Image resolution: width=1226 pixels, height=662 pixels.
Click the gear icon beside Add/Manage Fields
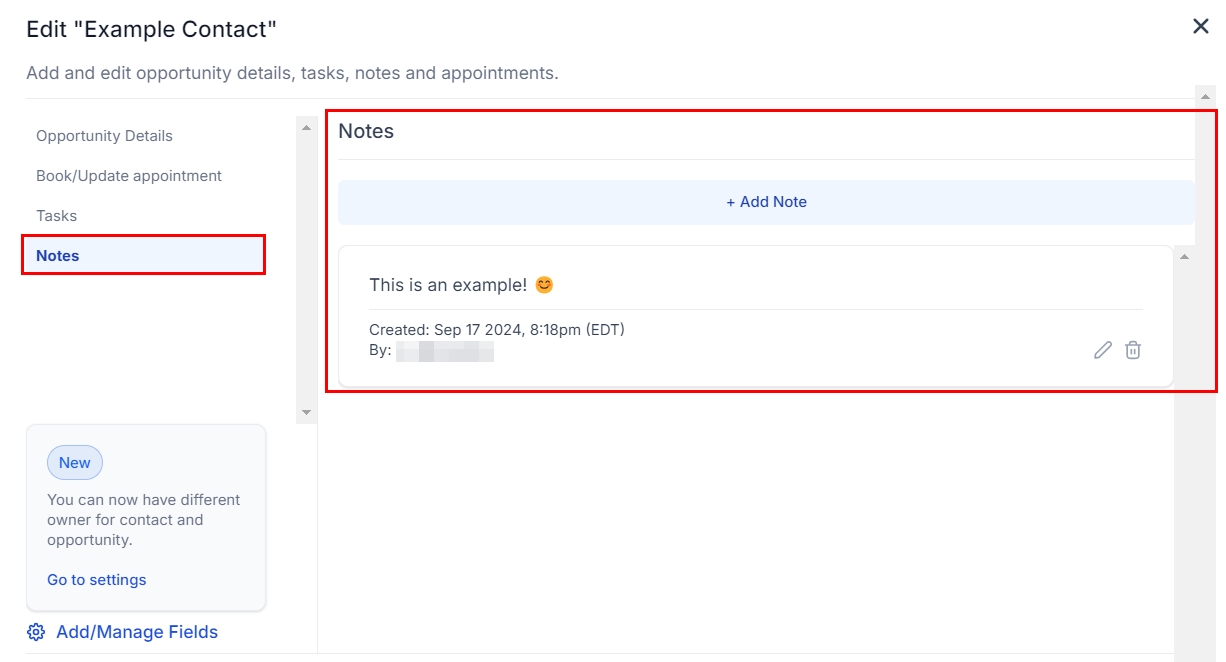point(36,632)
